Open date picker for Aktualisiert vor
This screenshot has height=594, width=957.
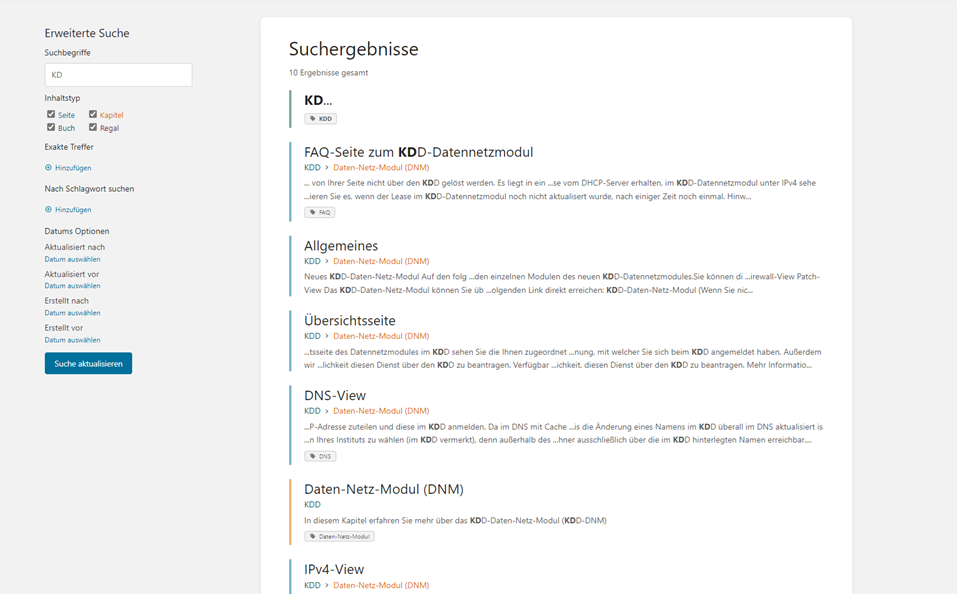tap(72, 286)
